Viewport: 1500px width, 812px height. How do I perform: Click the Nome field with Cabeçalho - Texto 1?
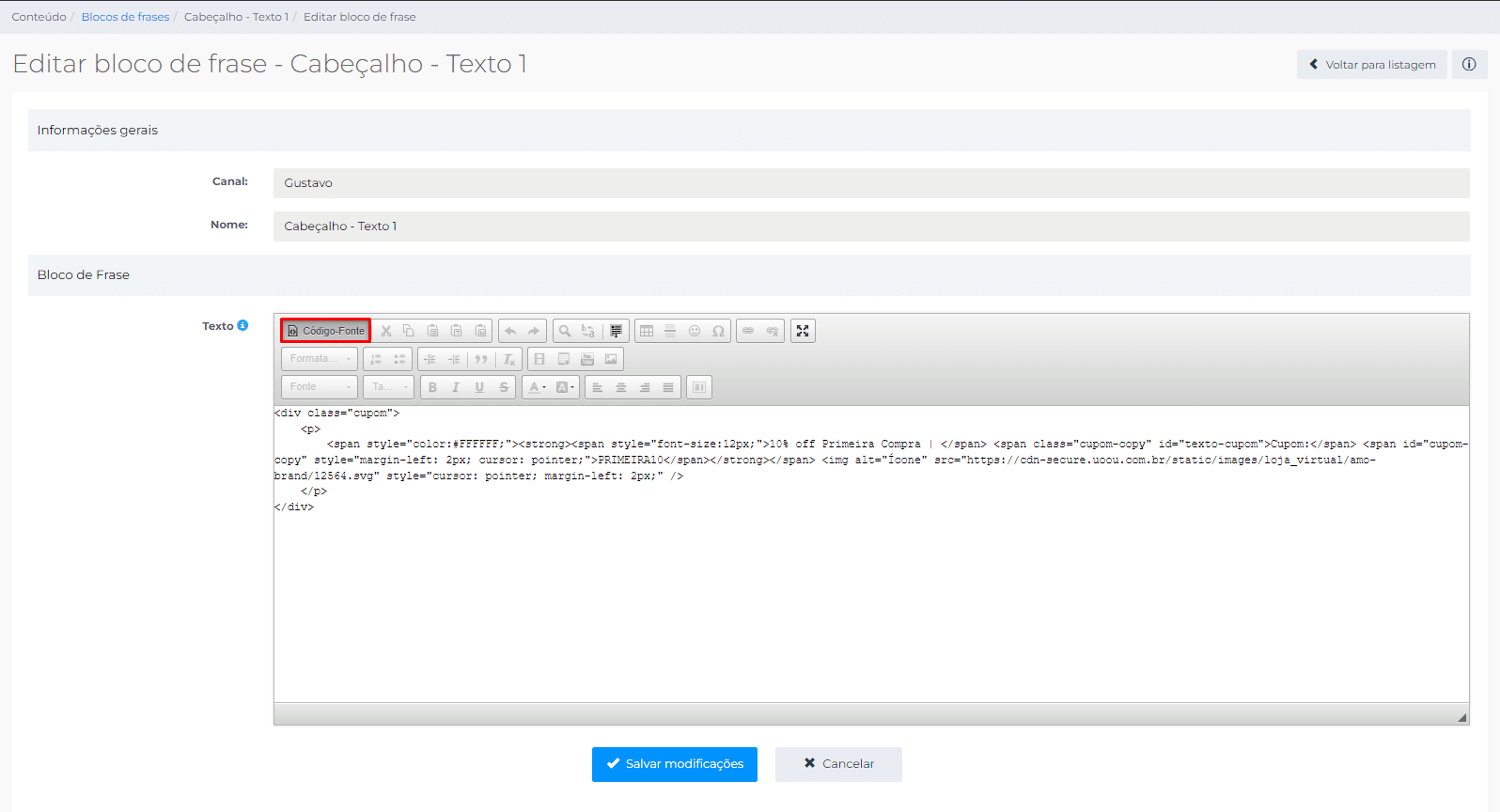click(871, 226)
